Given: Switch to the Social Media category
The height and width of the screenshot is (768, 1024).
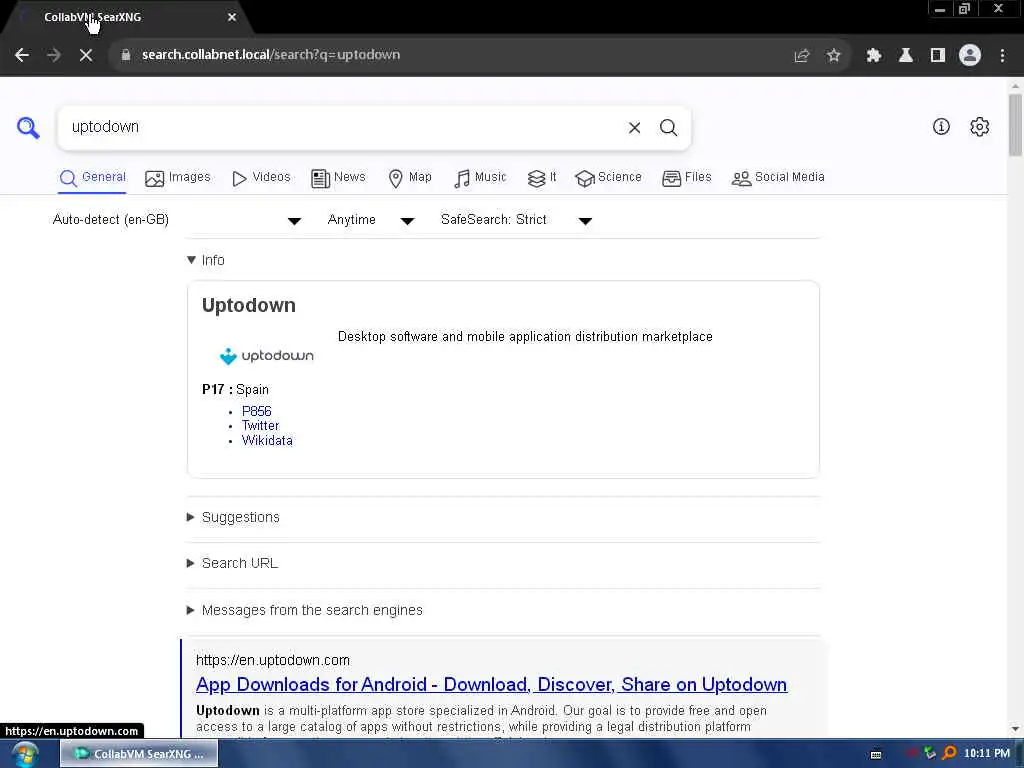Looking at the screenshot, I should (778, 178).
